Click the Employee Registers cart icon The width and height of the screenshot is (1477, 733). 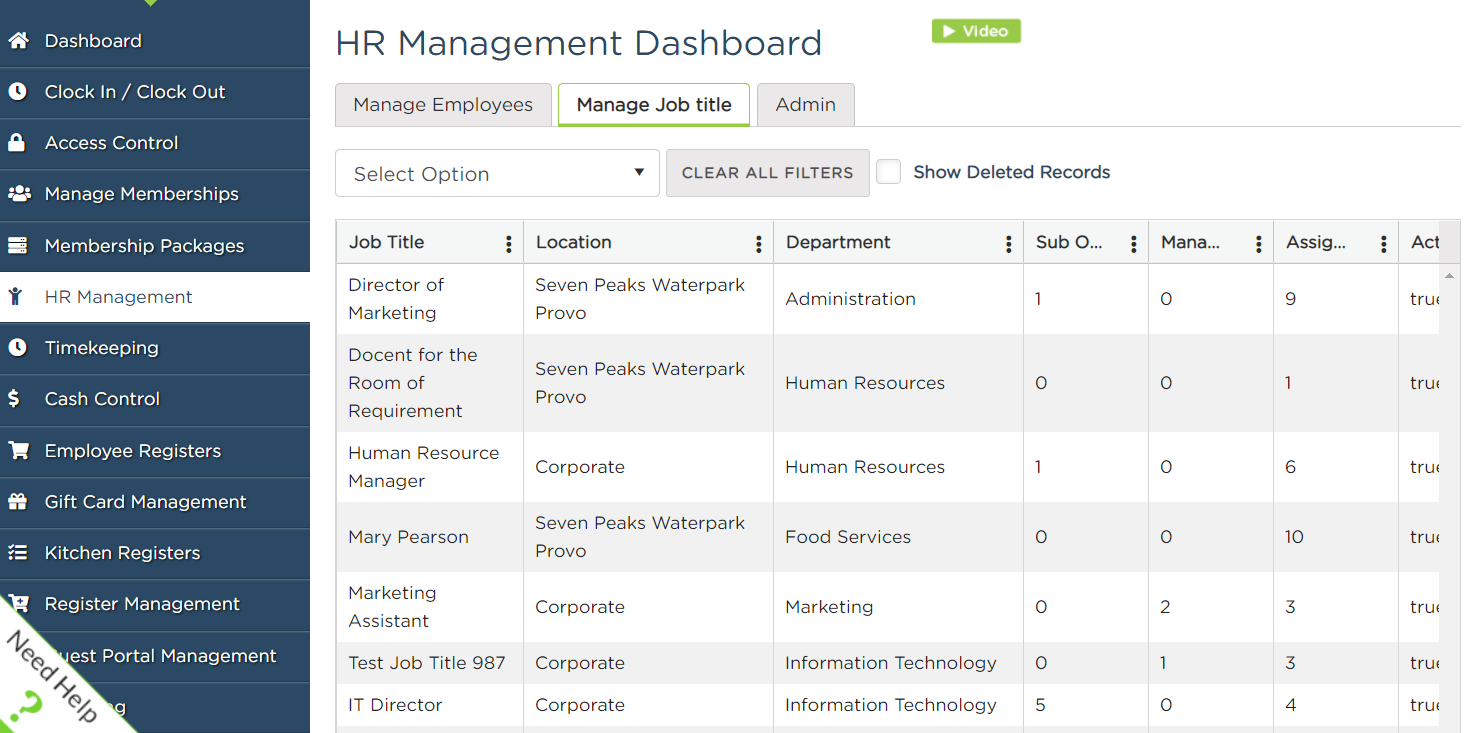[x=18, y=451]
